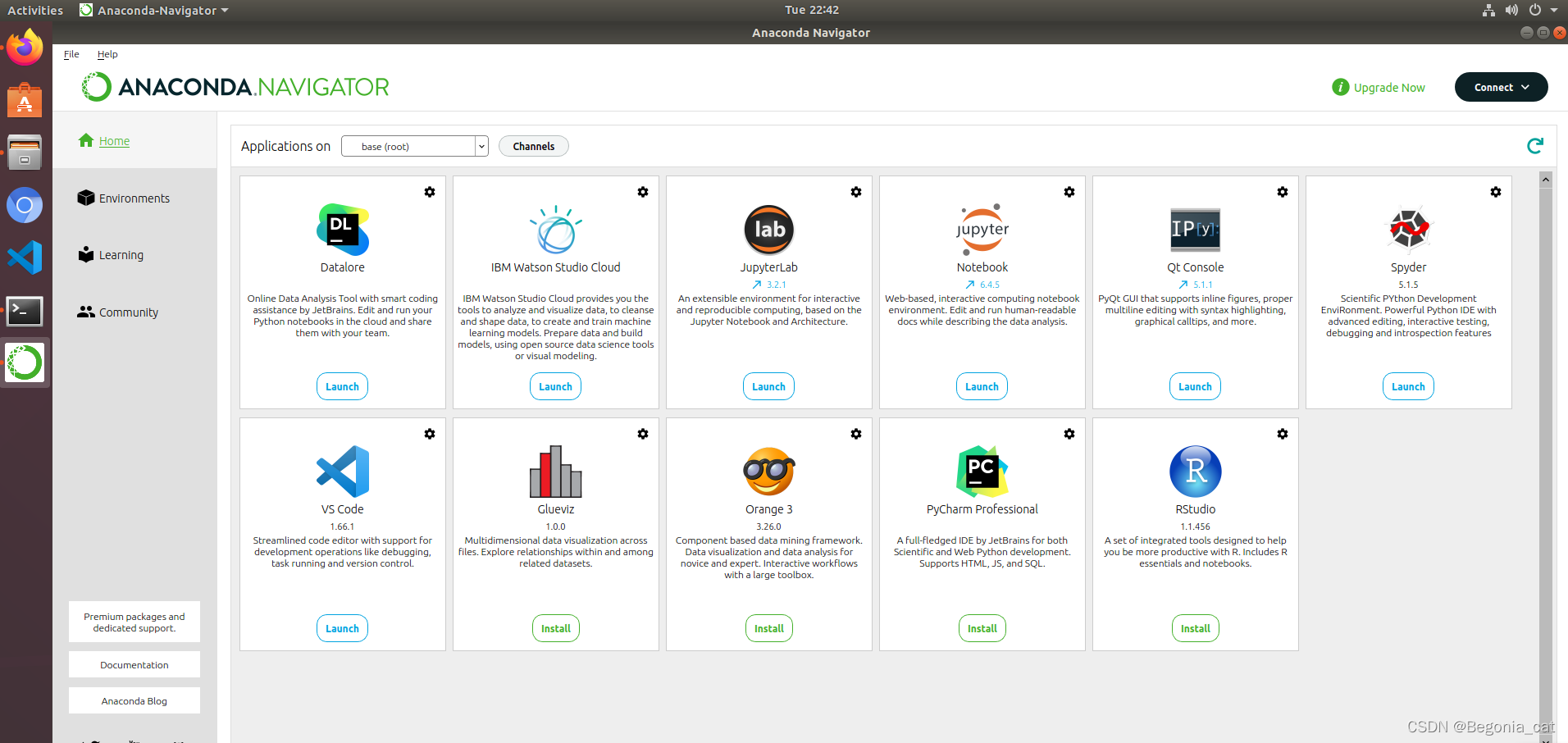Open the Terminal from the dock

coord(25,311)
